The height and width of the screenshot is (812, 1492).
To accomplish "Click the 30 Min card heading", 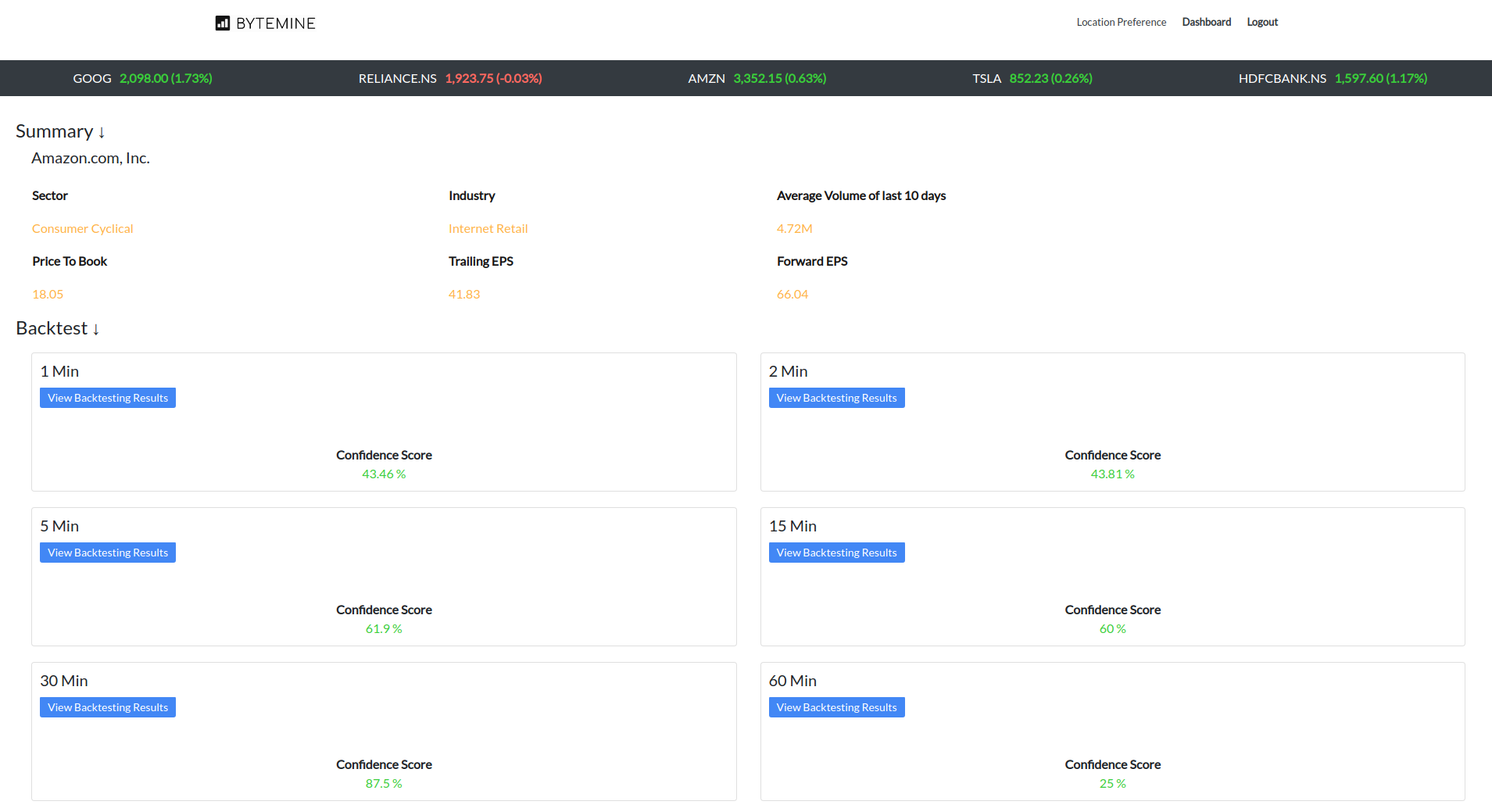I will [x=64, y=681].
